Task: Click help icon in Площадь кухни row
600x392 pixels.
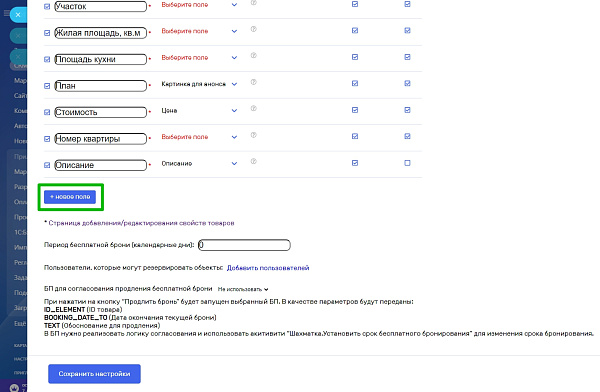Action: pyautogui.click(x=253, y=56)
